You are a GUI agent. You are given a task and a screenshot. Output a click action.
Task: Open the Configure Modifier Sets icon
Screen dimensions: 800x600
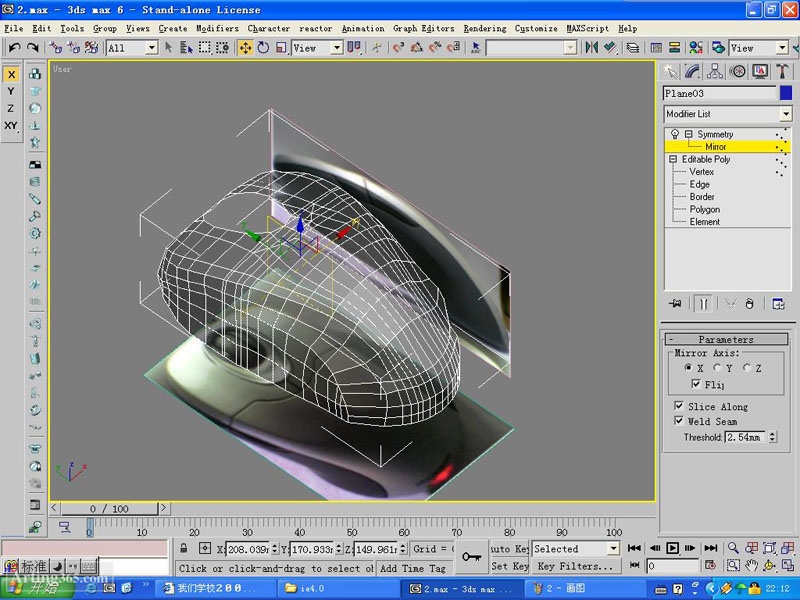[x=778, y=304]
